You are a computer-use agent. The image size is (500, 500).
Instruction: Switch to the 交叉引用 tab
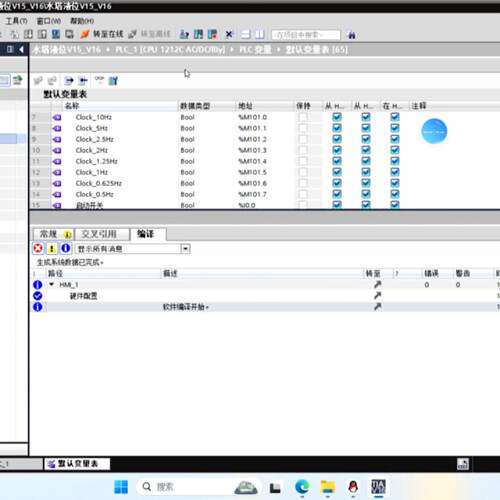coord(102,234)
